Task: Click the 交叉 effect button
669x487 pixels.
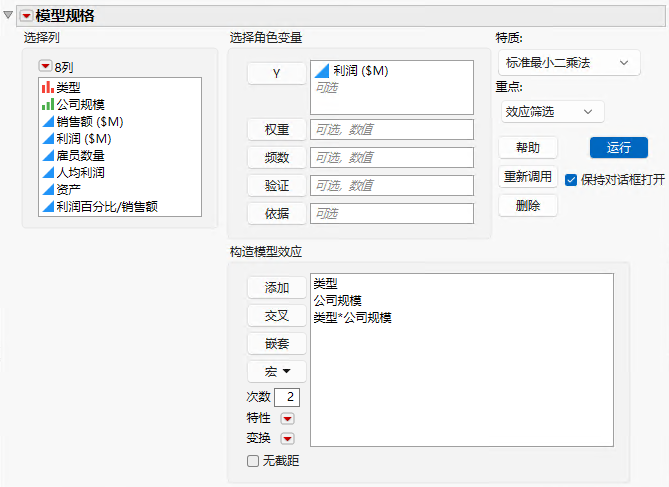Action: 276,316
